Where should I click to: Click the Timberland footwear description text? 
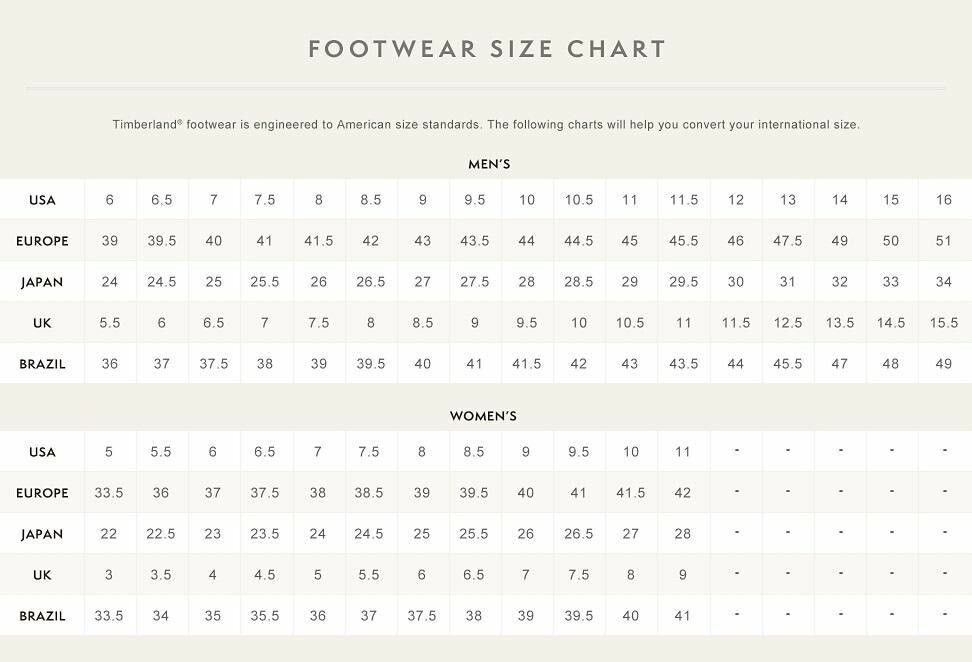point(486,125)
